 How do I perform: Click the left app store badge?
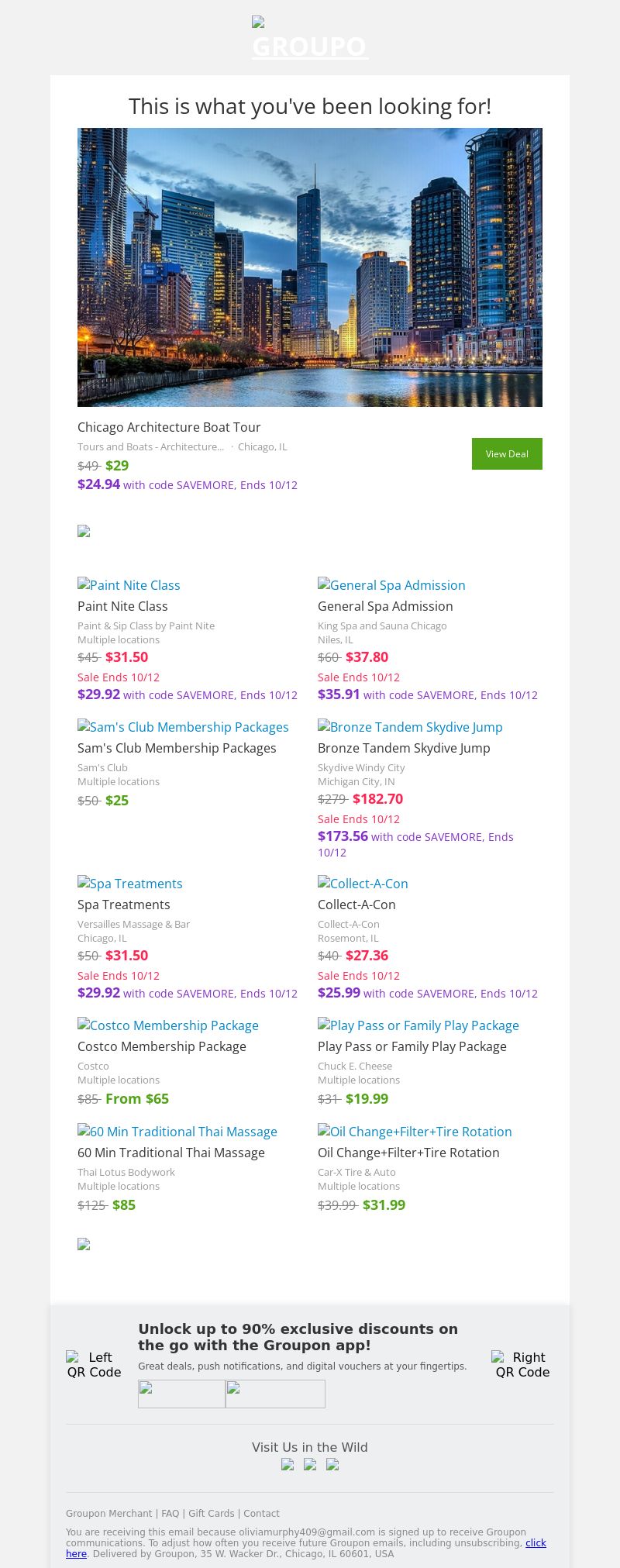click(181, 1394)
